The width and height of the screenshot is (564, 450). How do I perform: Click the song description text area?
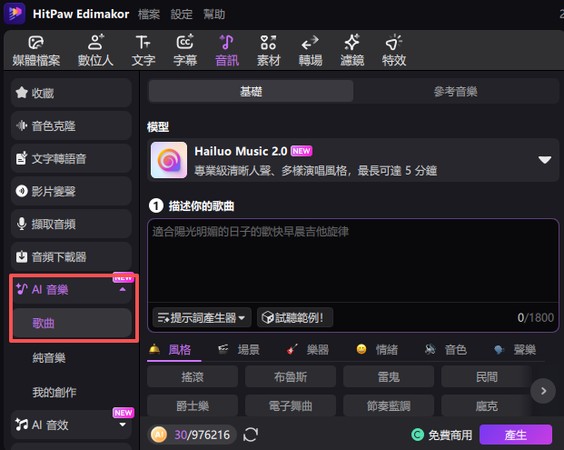353,261
